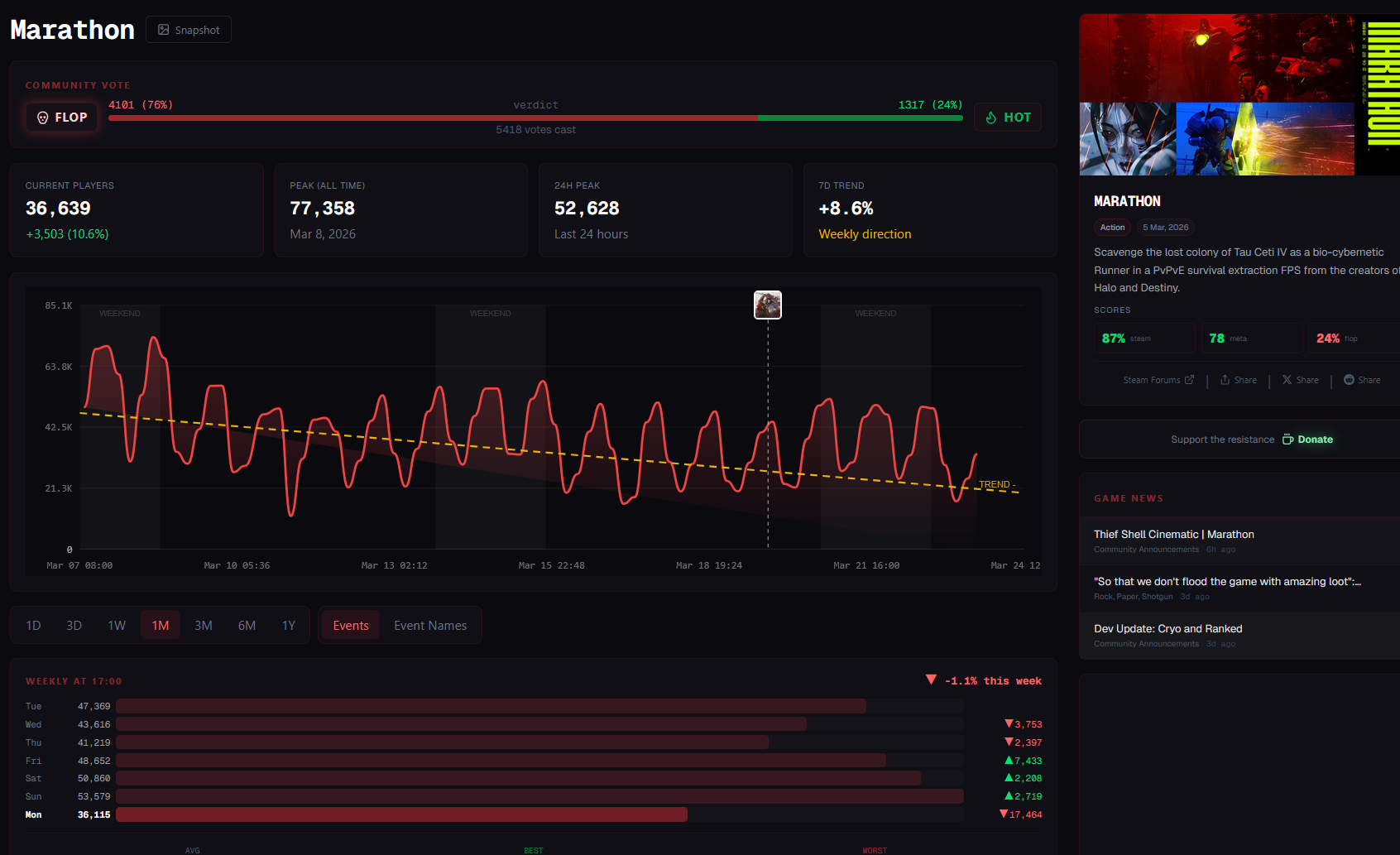
Task: Share on Reddit using the Reddit icon
Action: [x=1349, y=380]
